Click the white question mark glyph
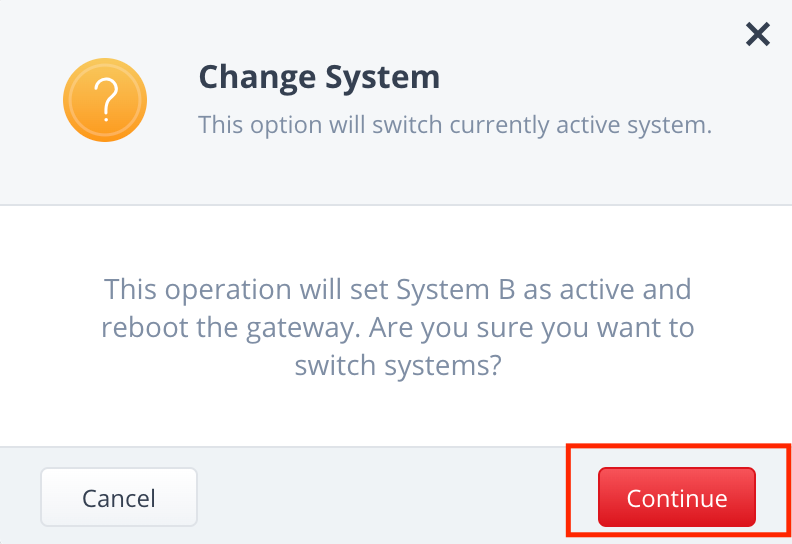The image size is (792, 544). [106, 100]
